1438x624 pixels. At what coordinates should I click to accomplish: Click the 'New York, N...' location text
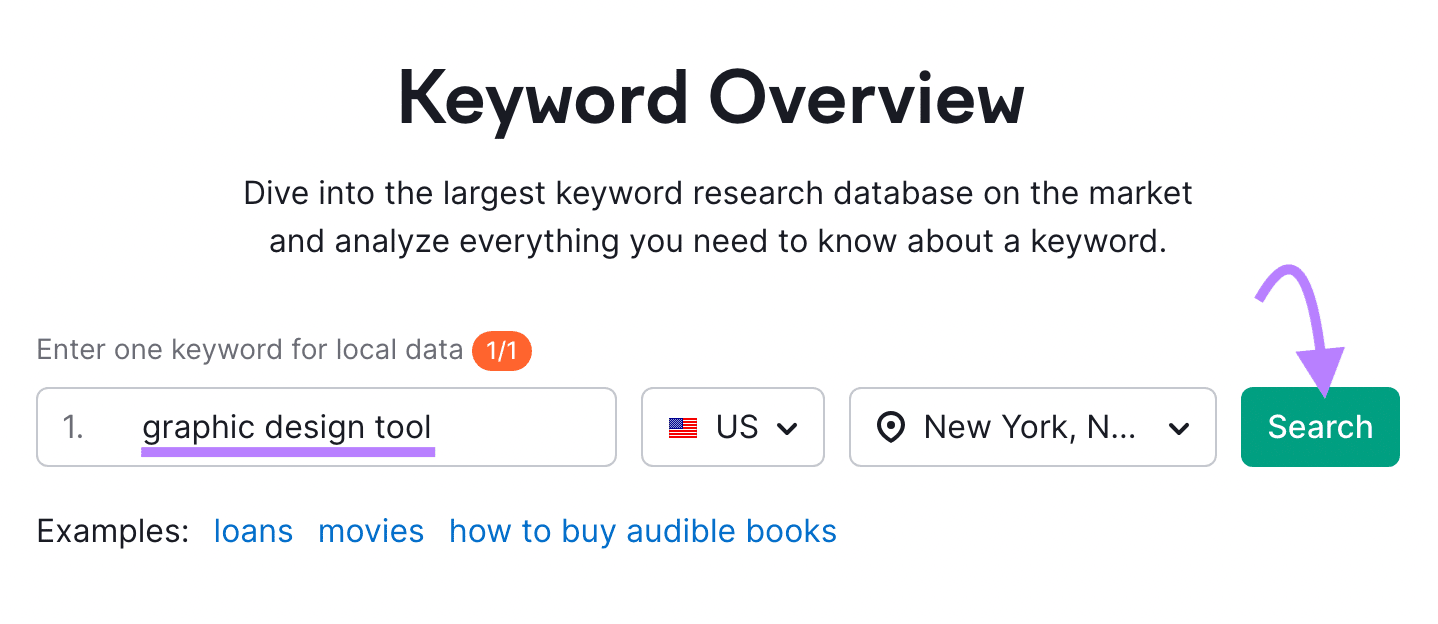[1029, 428]
